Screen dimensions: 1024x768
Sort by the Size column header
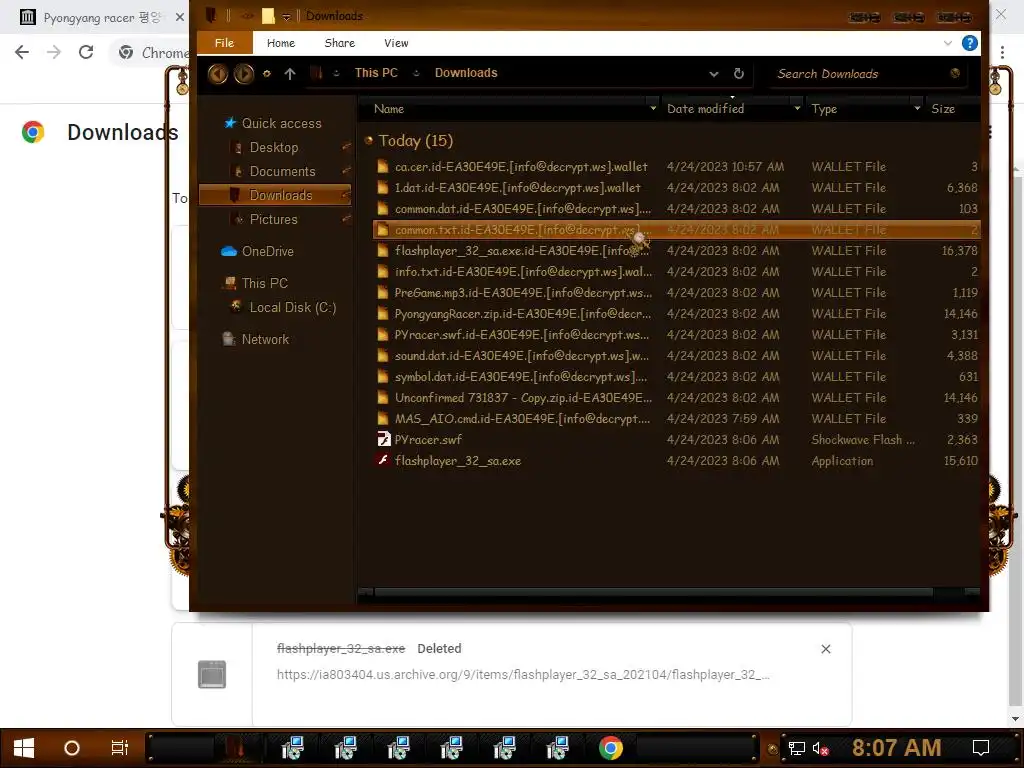pyautogui.click(x=942, y=109)
